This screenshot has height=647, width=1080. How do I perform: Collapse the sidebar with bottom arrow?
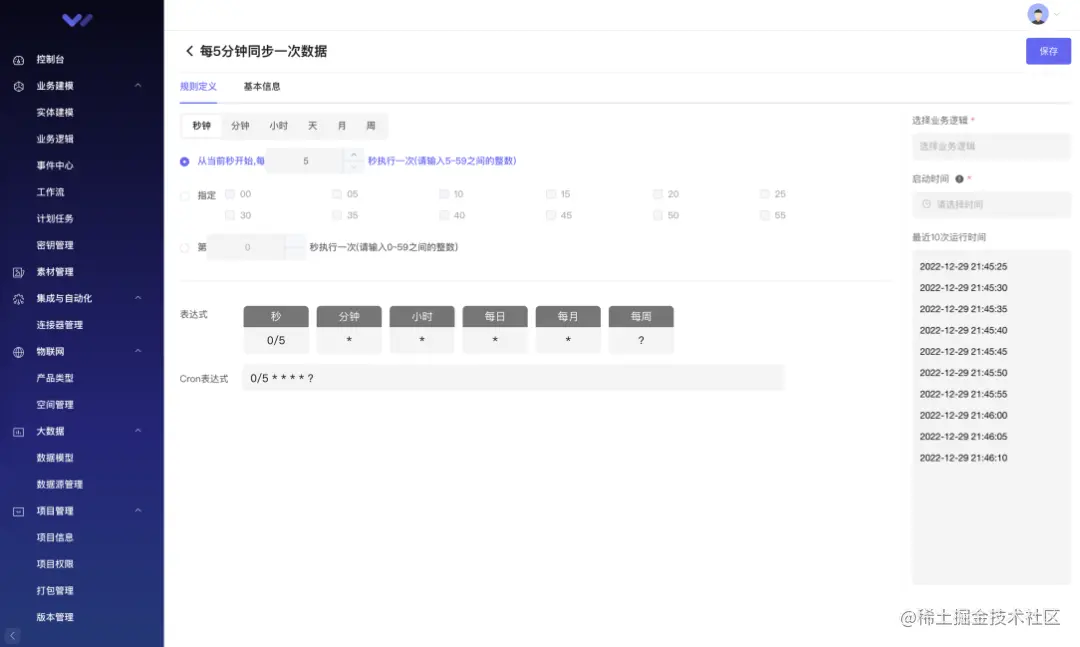click(12, 635)
